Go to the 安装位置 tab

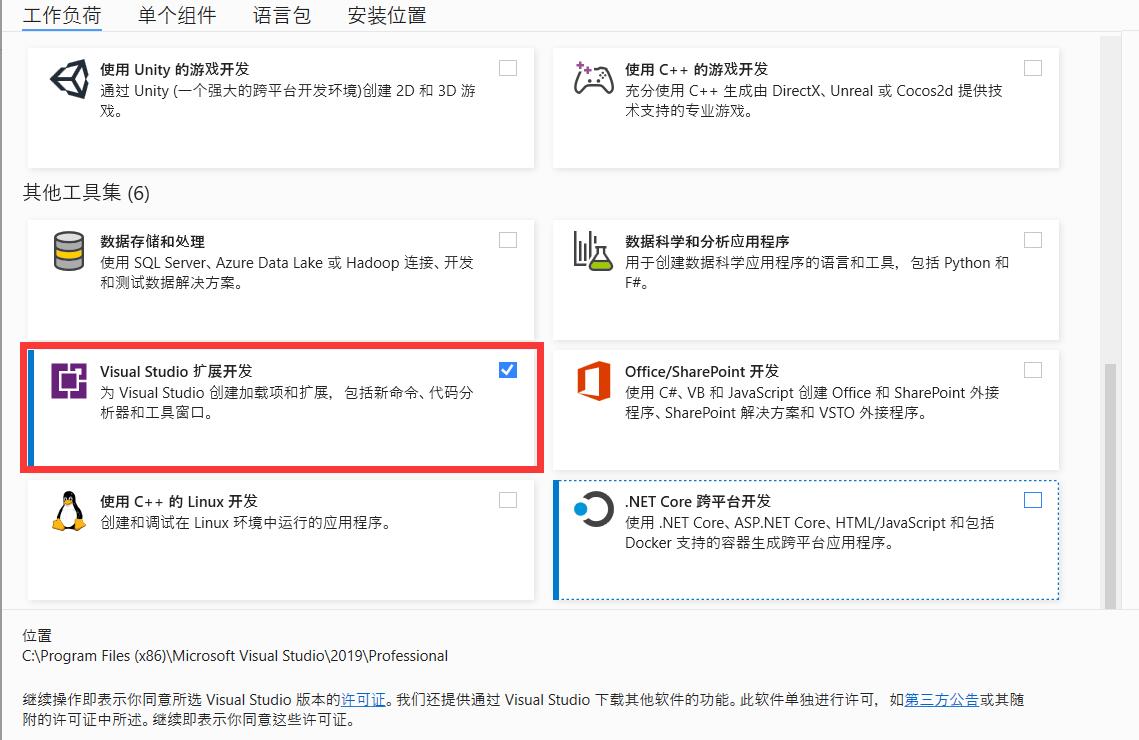pos(386,15)
